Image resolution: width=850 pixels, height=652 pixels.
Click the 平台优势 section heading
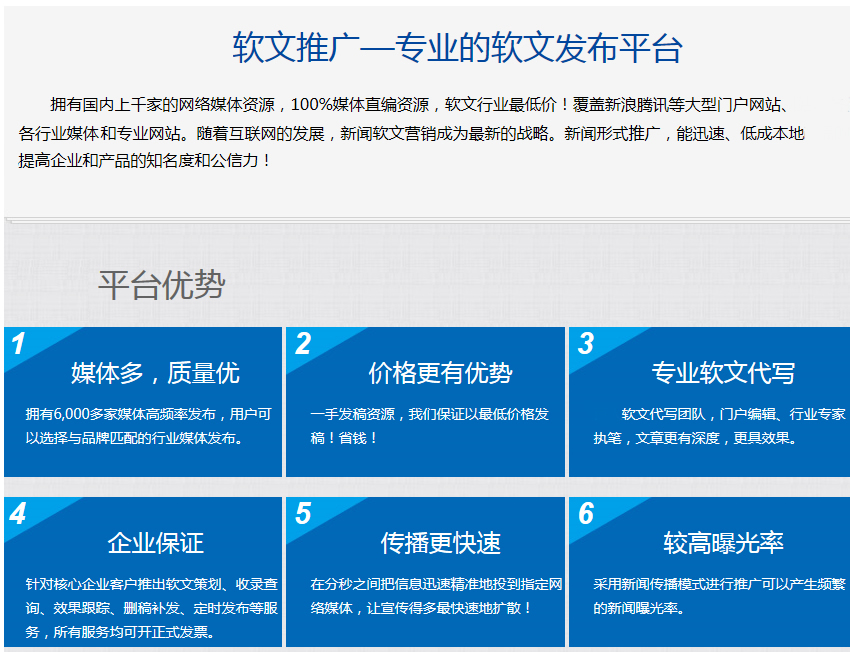pos(161,286)
